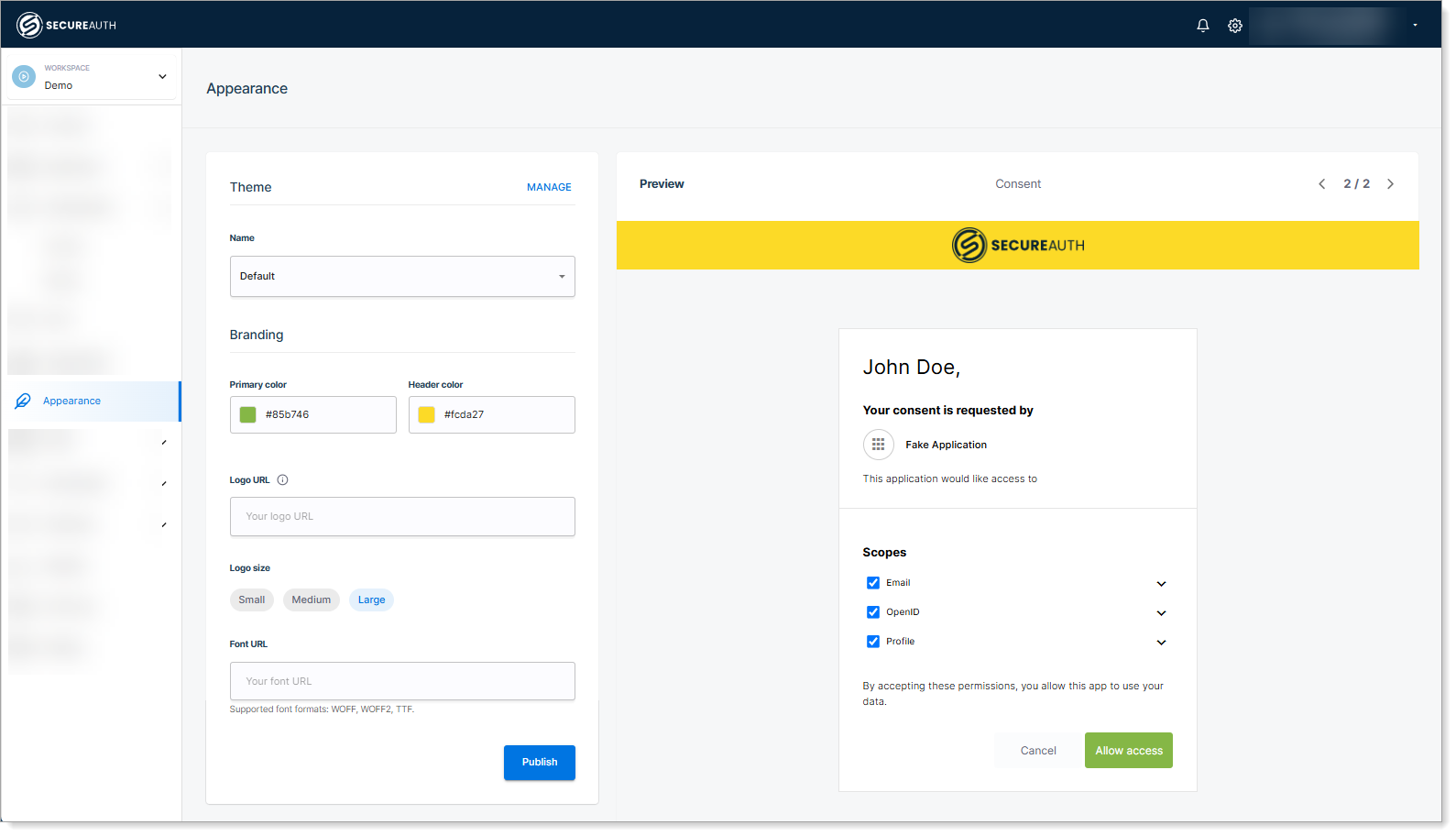Focus the Your logo URL field
Image resolution: width=1456 pixels, height=836 pixels.
tap(402, 517)
